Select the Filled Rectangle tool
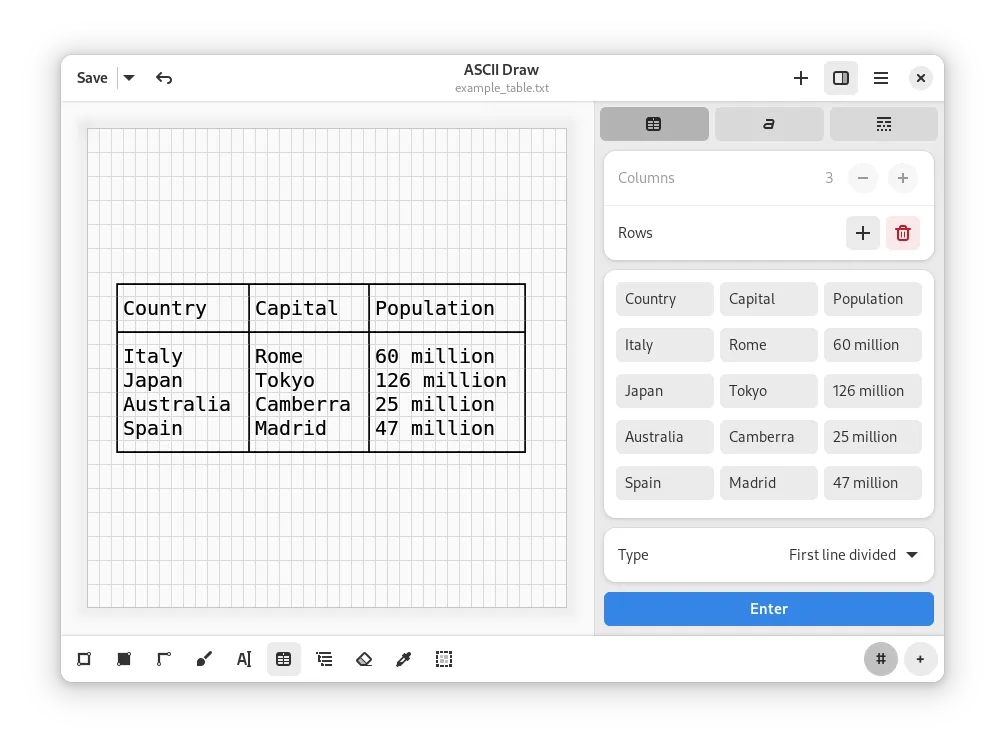This screenshot has height=749, width=1005. 124,659
